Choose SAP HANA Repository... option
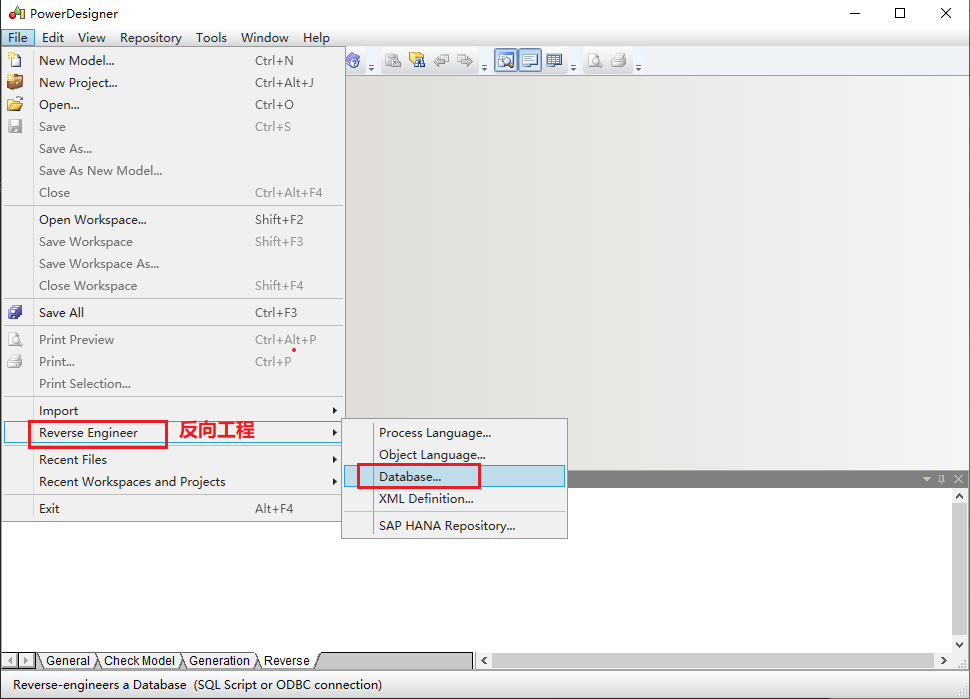This screenshot has height=699, width=970. pos(447,525)
